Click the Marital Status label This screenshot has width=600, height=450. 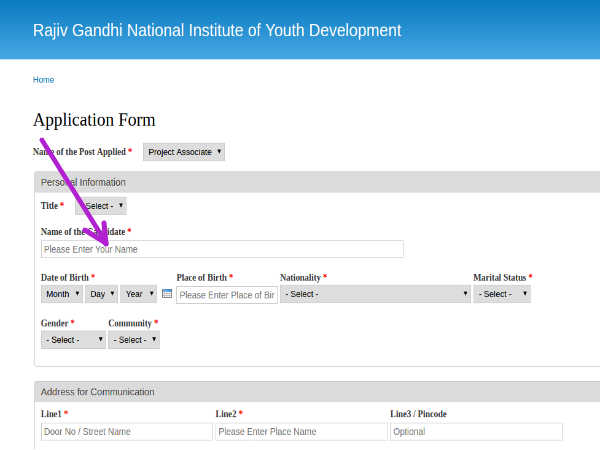(500, 277)
